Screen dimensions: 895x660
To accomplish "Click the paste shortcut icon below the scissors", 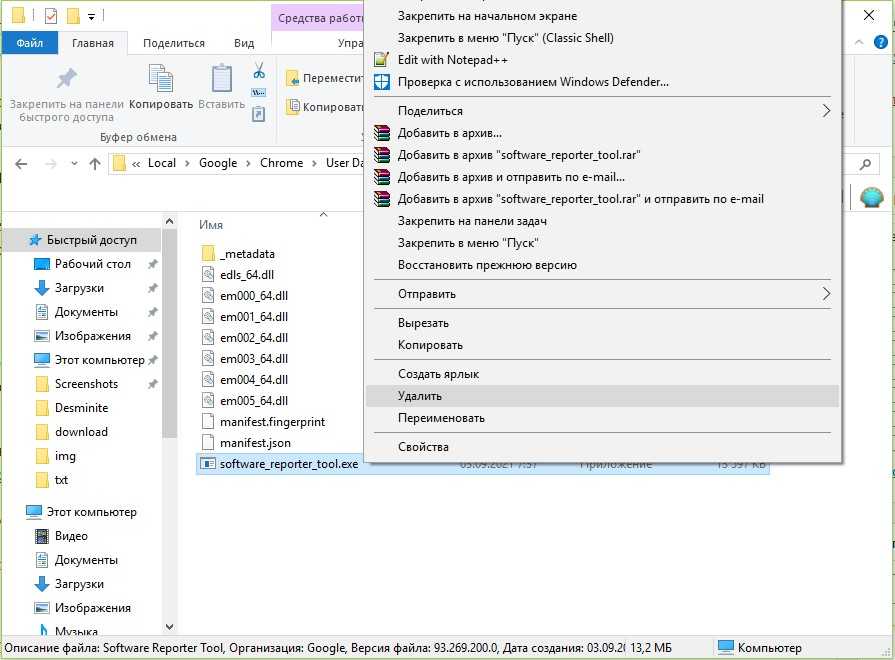I will tap(258, 114).
